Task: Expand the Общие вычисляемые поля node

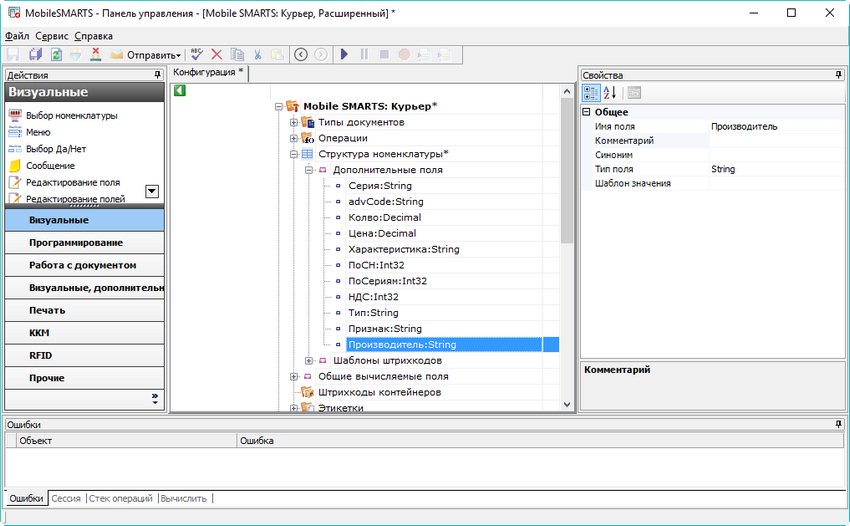Action: [293, 376]
